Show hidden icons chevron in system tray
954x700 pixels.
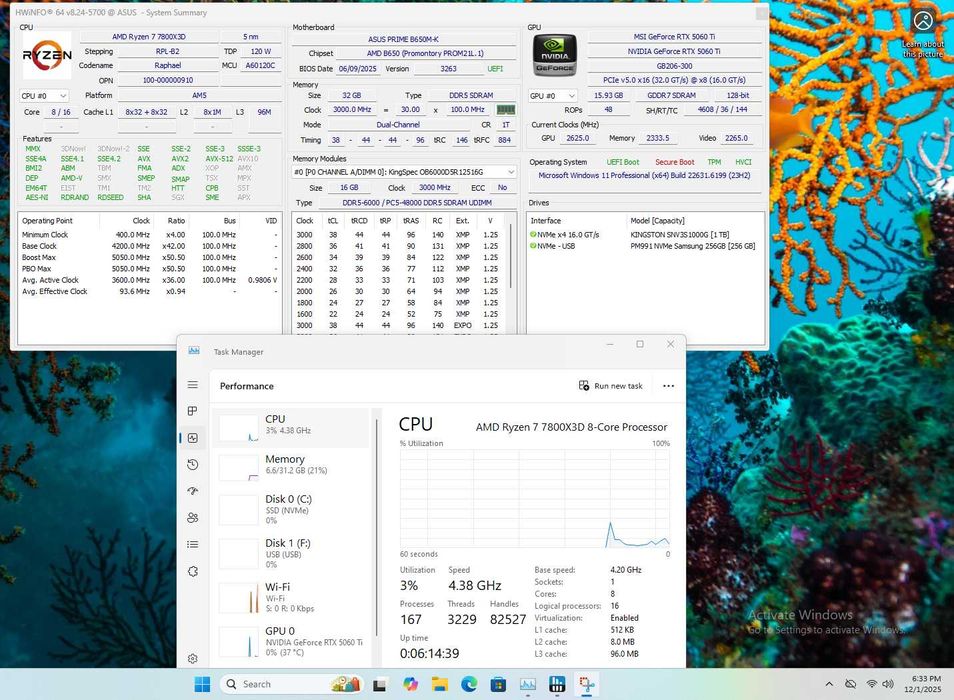pyautogui.click(x=829, y=684)
